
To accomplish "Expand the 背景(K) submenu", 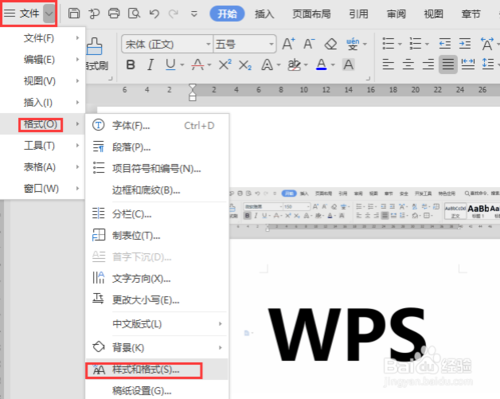I will (x=157, y=347).
